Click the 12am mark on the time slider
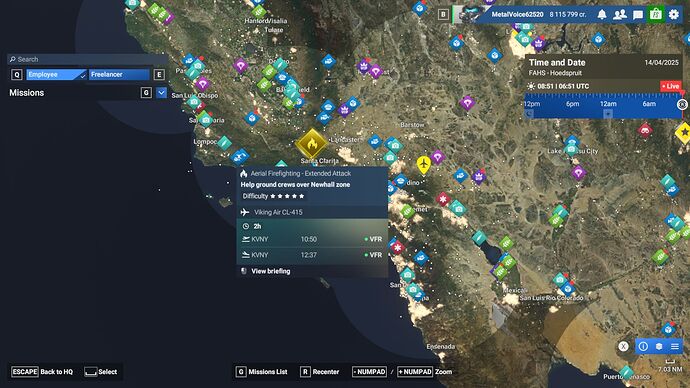The height and width of the screenshot is (388, 690). [608, 104]
